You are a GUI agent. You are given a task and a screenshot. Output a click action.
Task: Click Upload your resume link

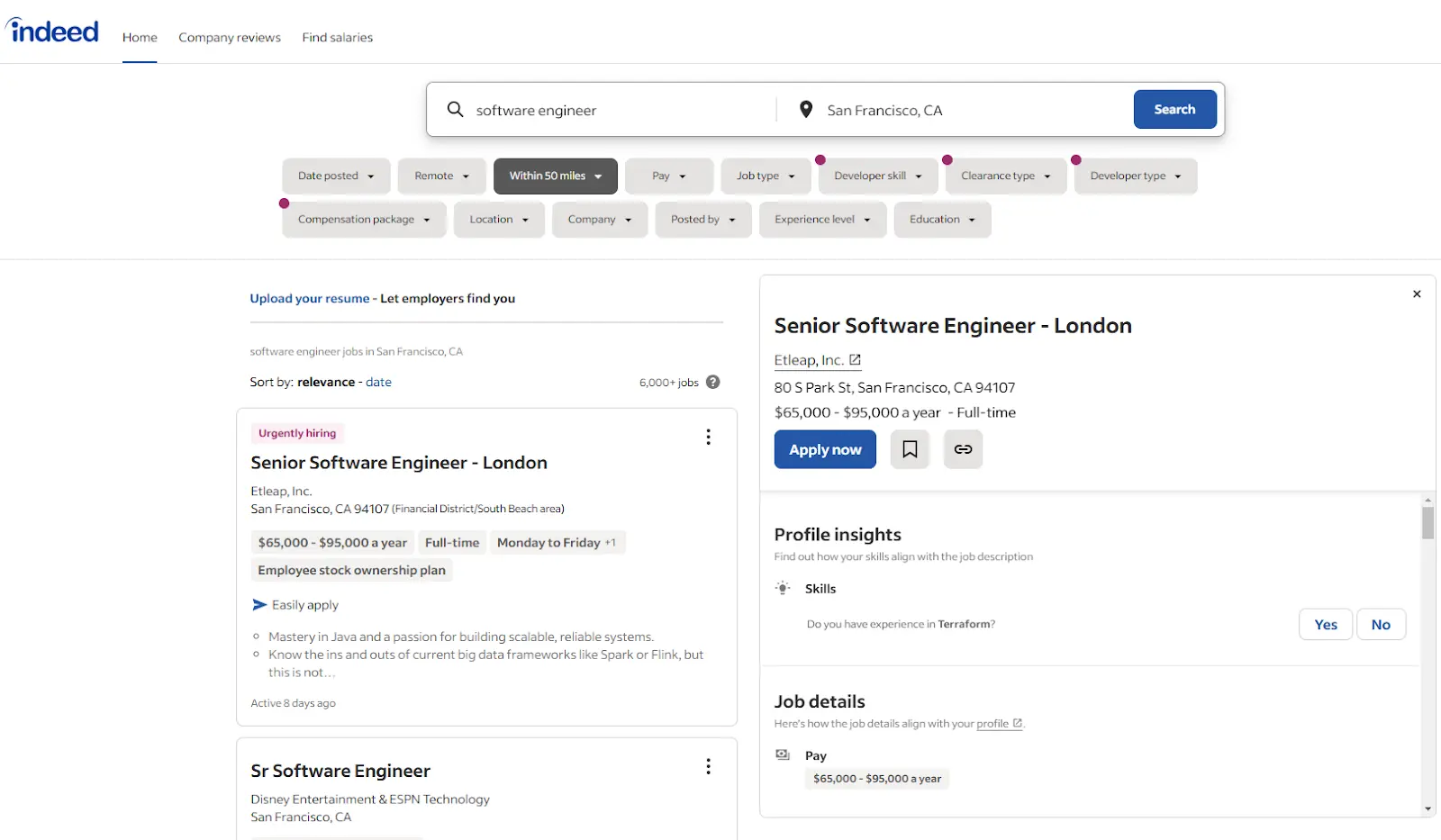click(310, 298)
